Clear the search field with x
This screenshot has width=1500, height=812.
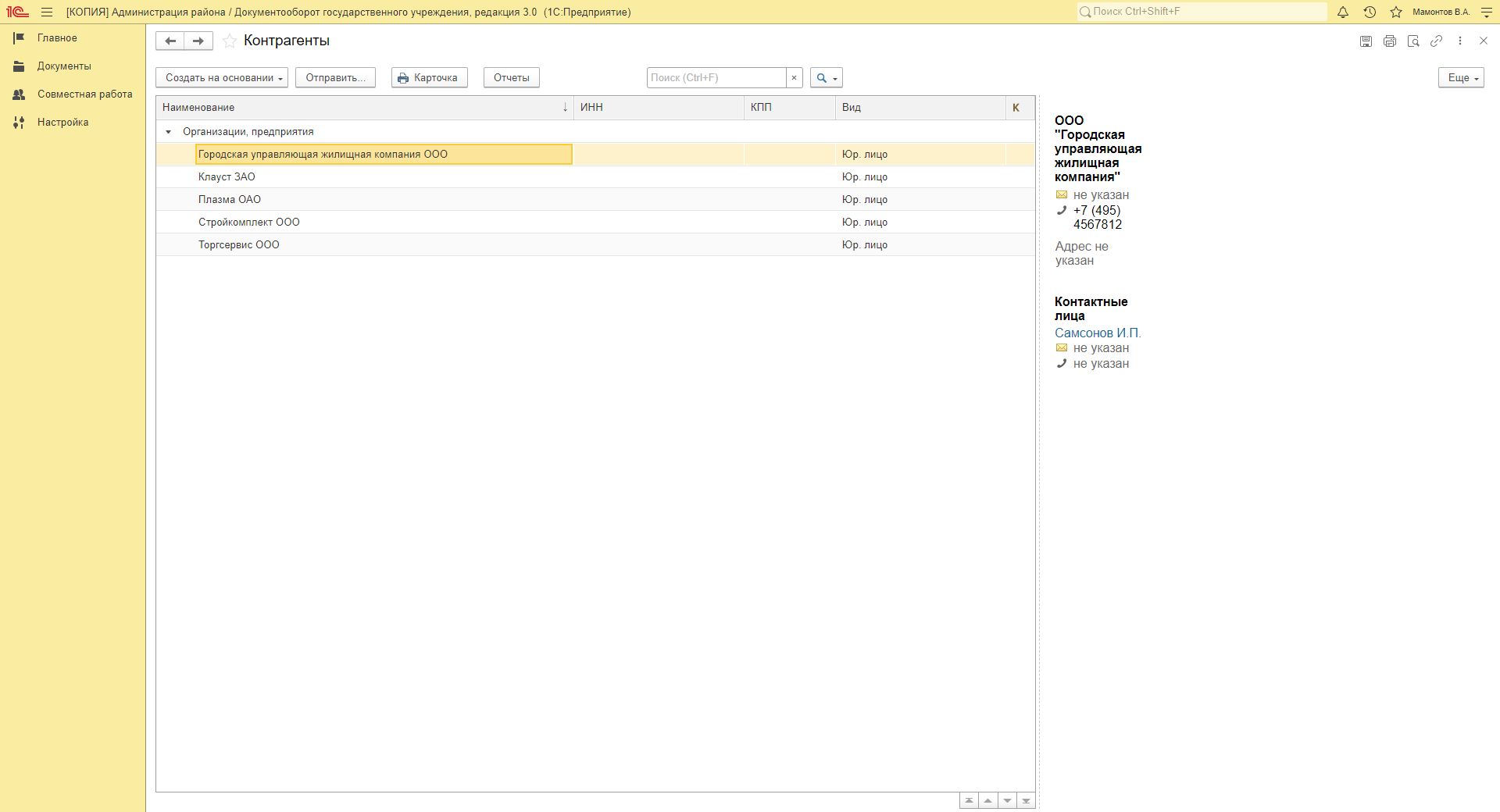click(x=794, y=77)
